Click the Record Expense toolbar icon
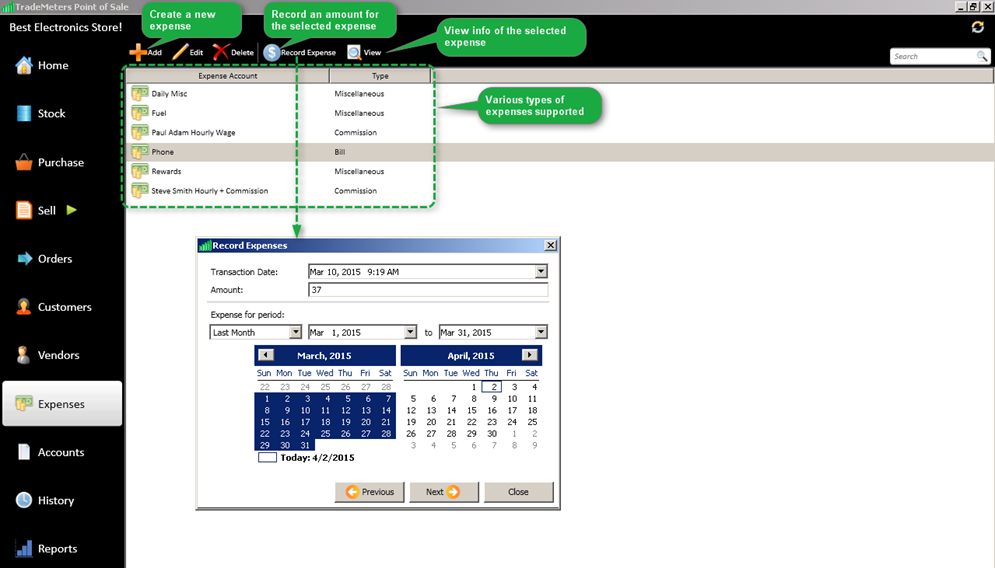 272,52
